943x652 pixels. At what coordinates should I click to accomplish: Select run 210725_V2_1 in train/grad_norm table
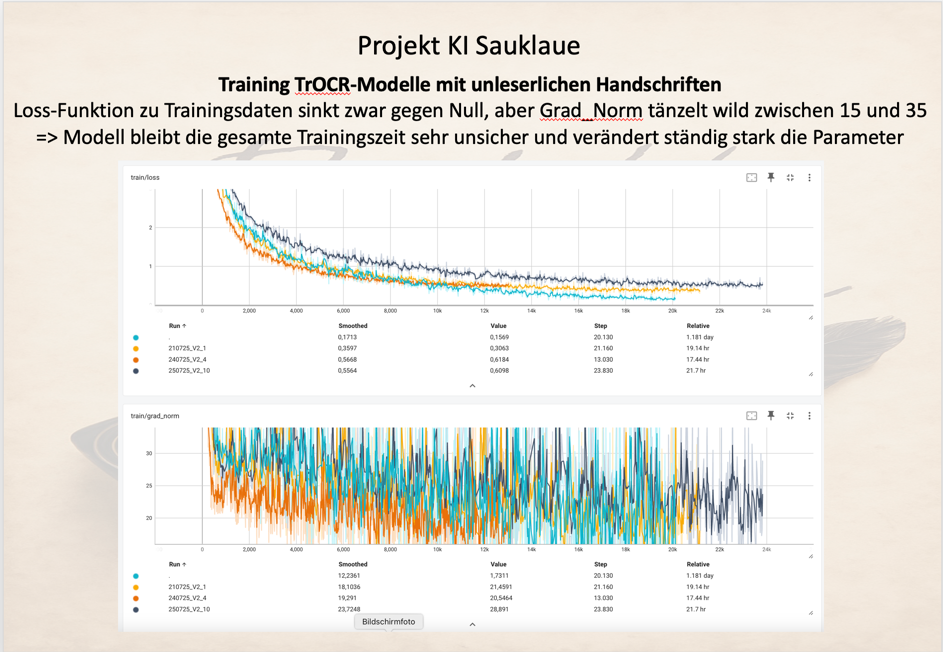[x=187, y=587]
